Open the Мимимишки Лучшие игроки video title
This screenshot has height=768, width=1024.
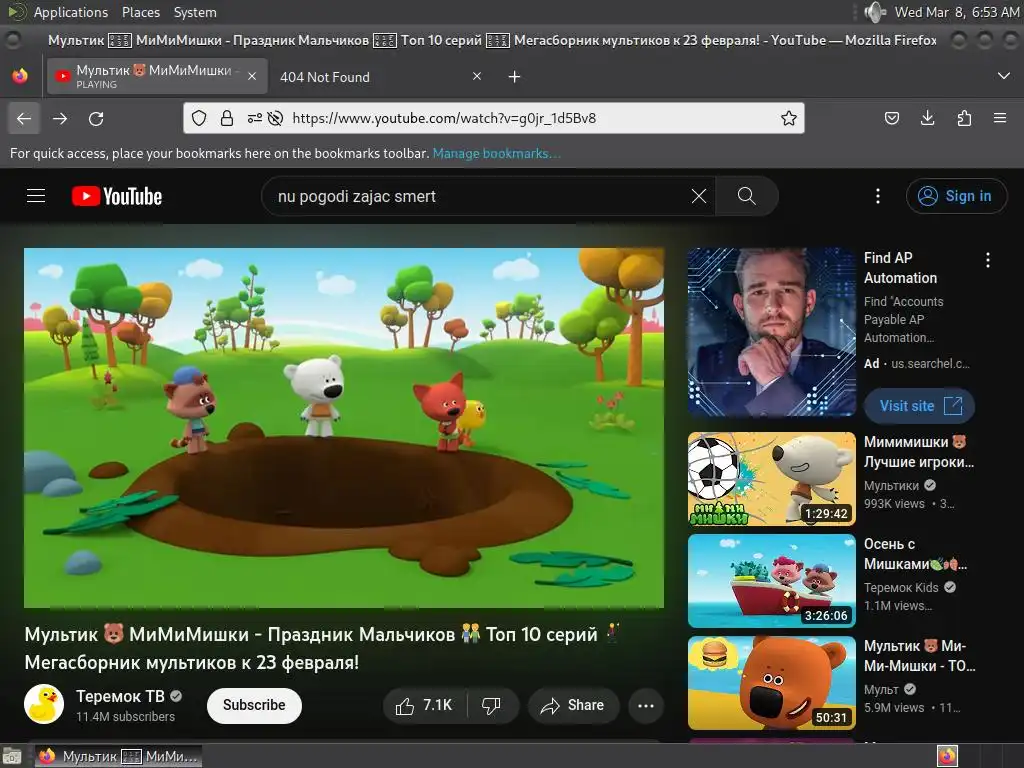(x=919, y=452)
